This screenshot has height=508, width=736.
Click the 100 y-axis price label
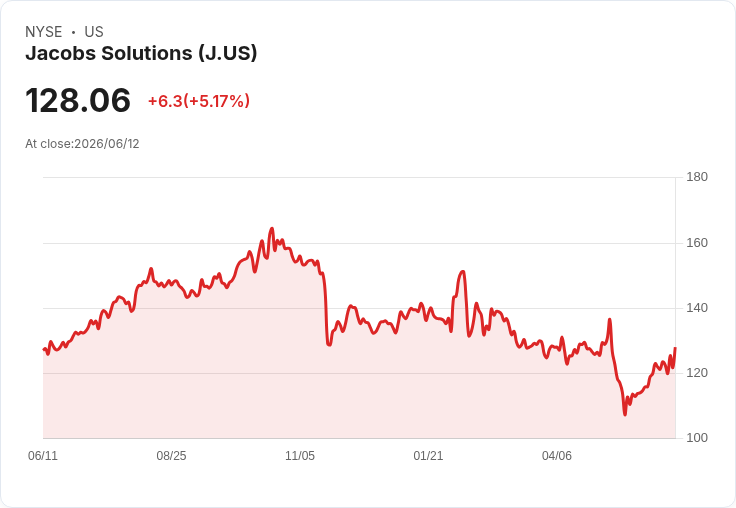point(697,438)
